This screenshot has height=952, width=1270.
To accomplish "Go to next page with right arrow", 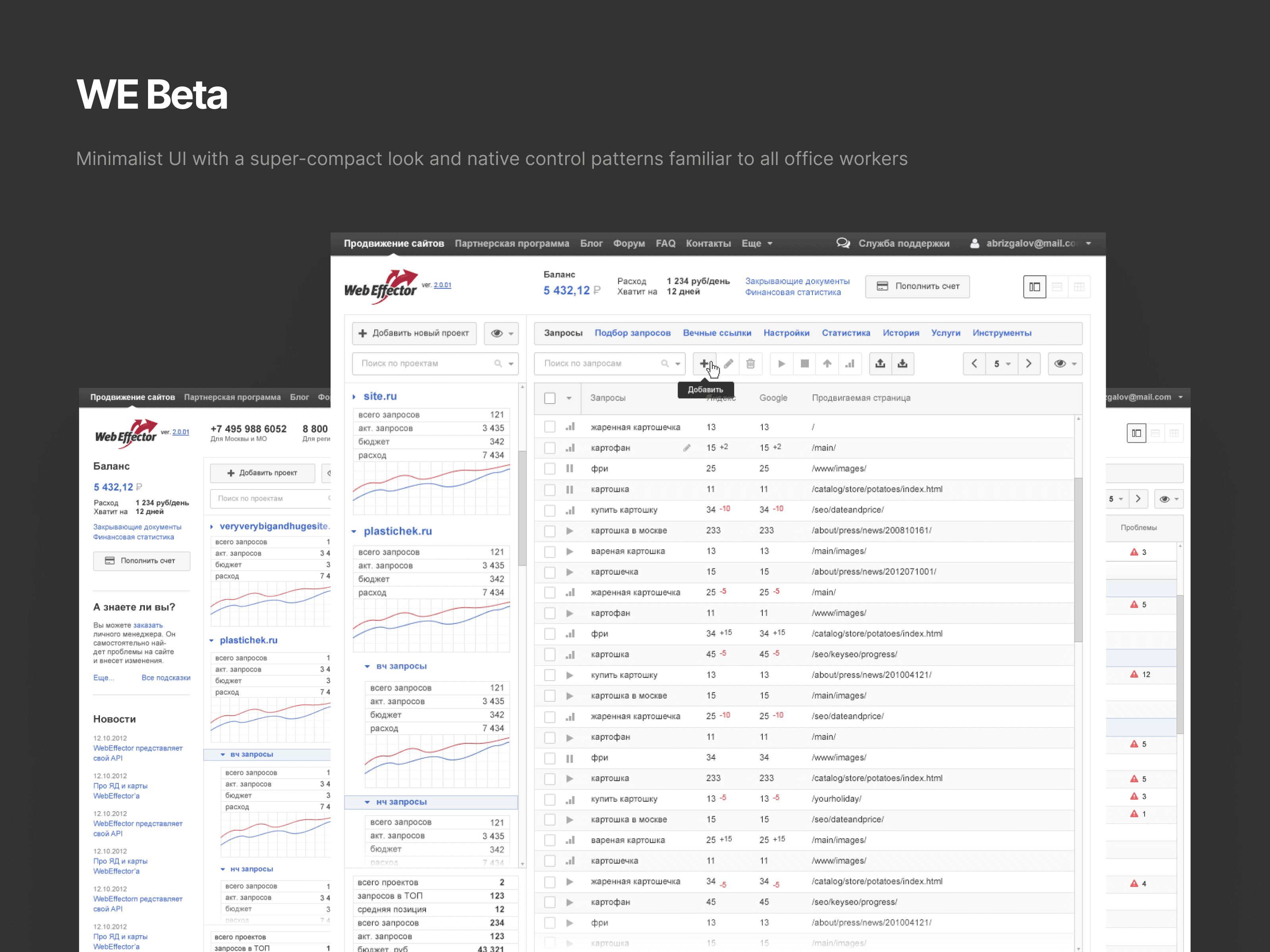I will pos(1028,363).
